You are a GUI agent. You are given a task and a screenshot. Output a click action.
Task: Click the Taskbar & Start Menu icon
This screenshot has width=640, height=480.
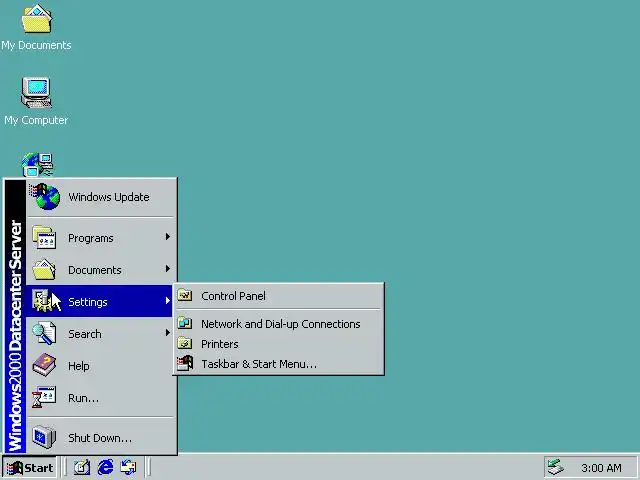coord(185,363)
